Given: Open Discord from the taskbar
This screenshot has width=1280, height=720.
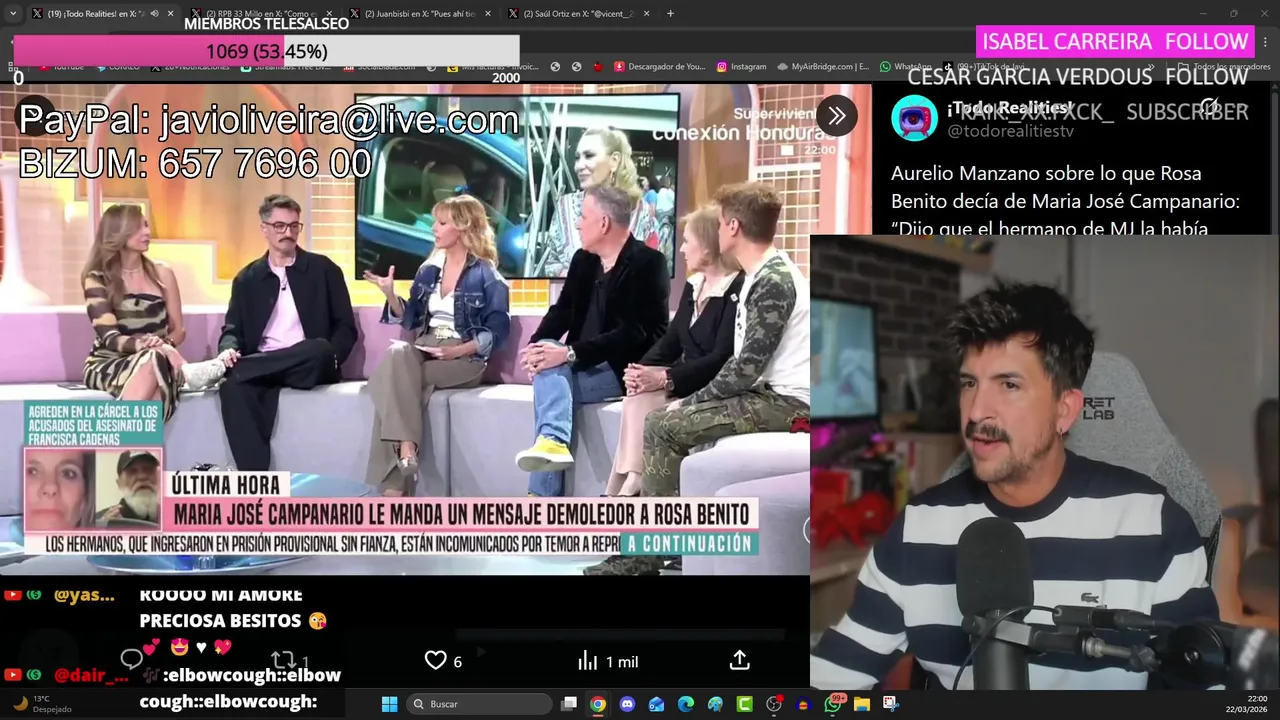Looking at the screenshot, I should 627,704.
